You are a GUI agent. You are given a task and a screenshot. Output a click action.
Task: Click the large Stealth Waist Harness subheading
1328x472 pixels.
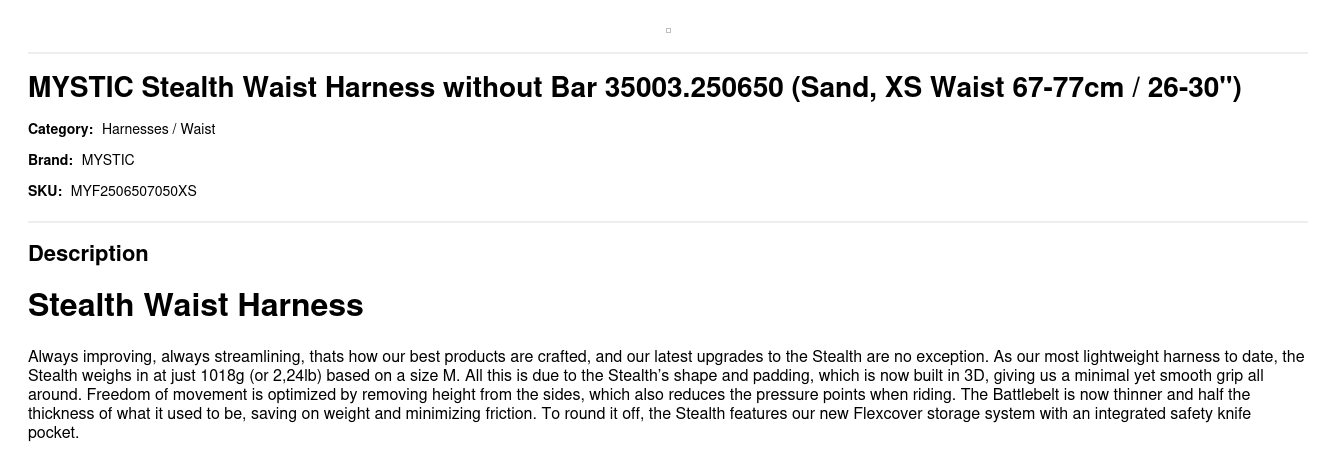tap(195, 305)
